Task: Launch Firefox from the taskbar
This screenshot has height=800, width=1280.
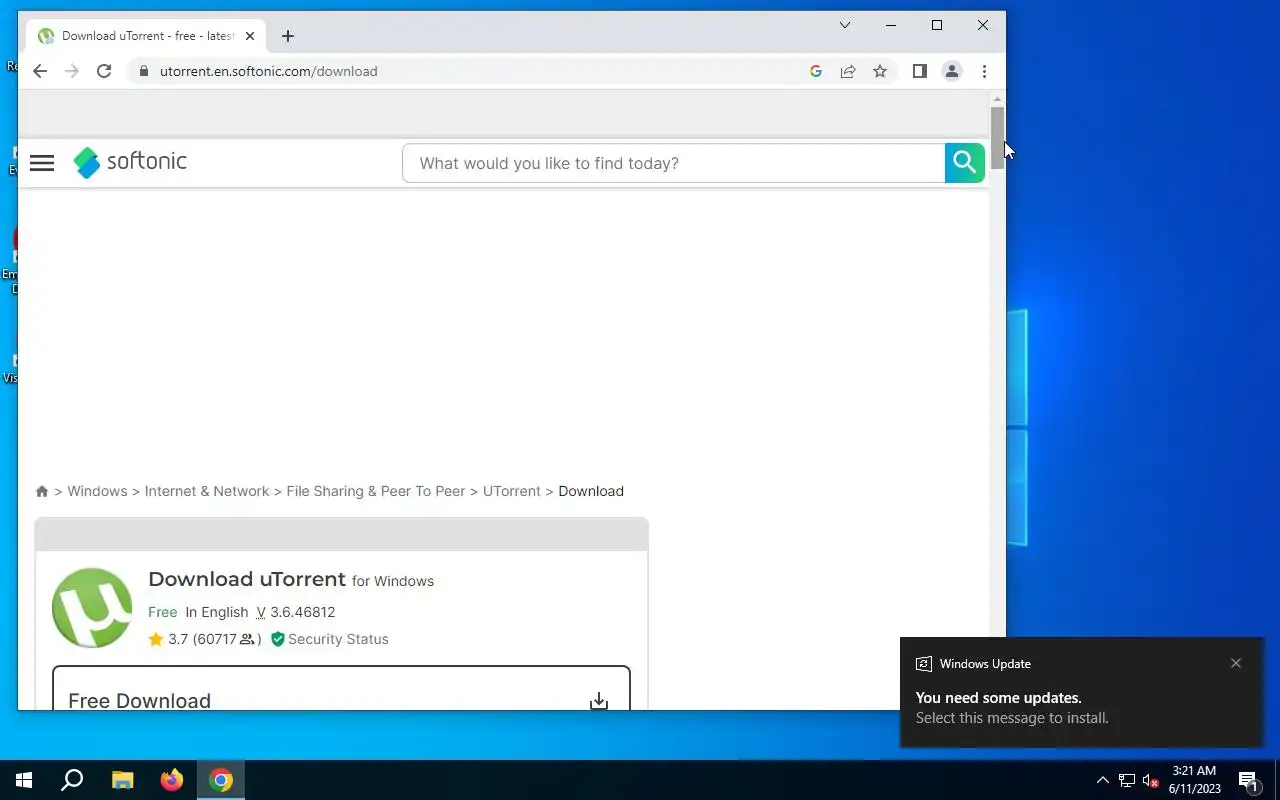Action: (172, 780)
